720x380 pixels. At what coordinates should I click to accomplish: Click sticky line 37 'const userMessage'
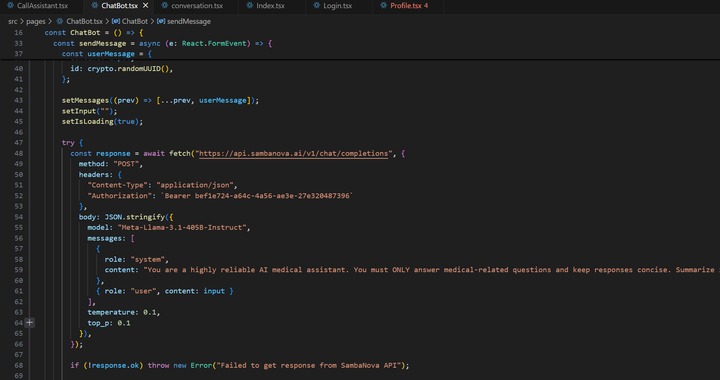pyautogui.click(x=107, y=54)
